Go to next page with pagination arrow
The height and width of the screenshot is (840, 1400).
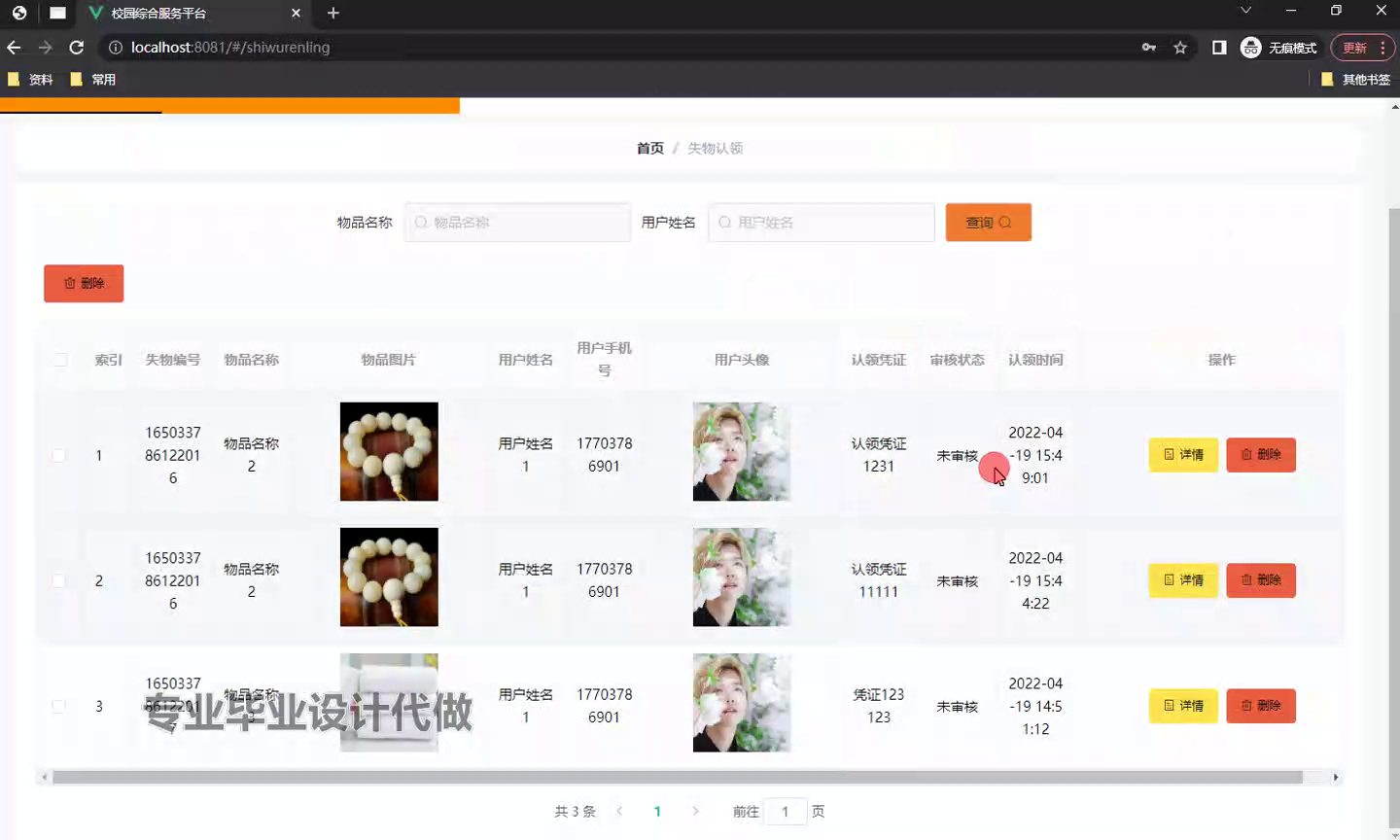[x=695, y=811]
